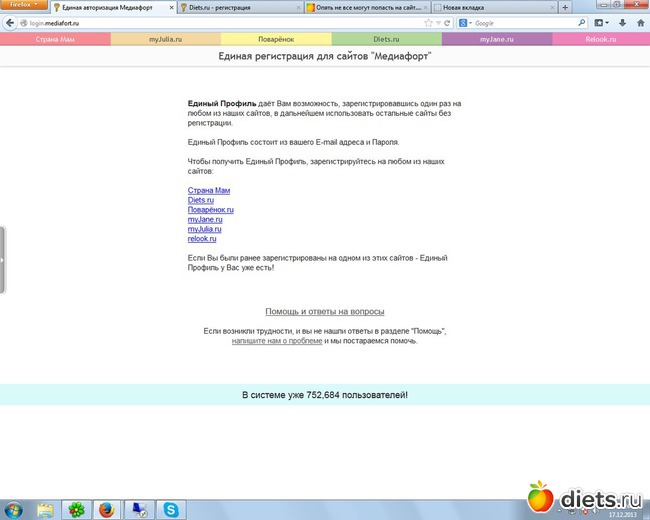Viewport: 650px width, 520px height.
Task: Open the Firefox application menu button
Action: coord(22,6)
